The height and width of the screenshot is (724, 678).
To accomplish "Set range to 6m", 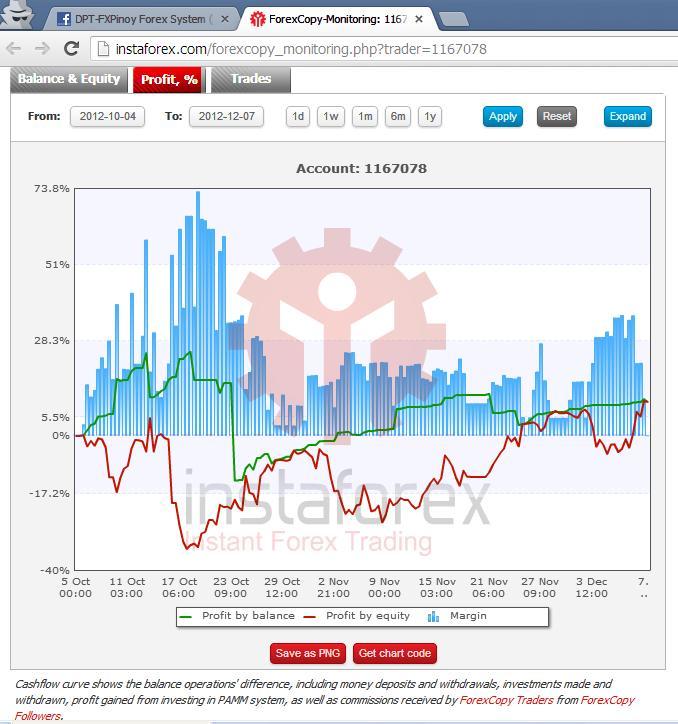I will pos(398,116).
